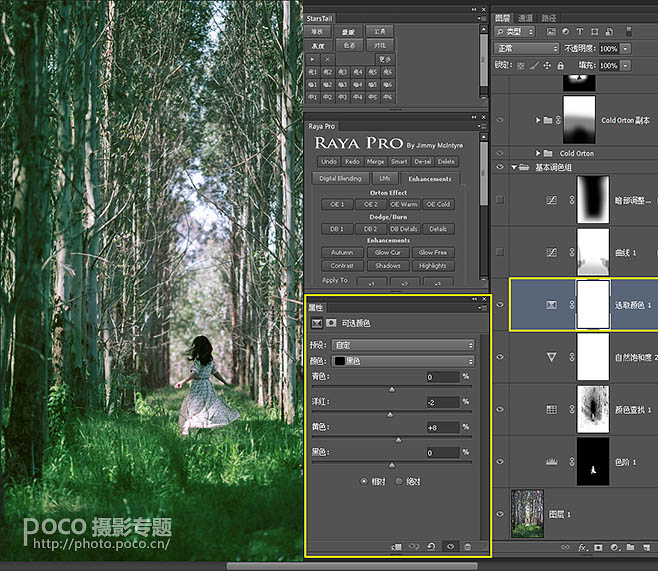The width and height of the screenshot is (658, 571).
Task: Click lock position move icon
Action: tap(547, 65)
